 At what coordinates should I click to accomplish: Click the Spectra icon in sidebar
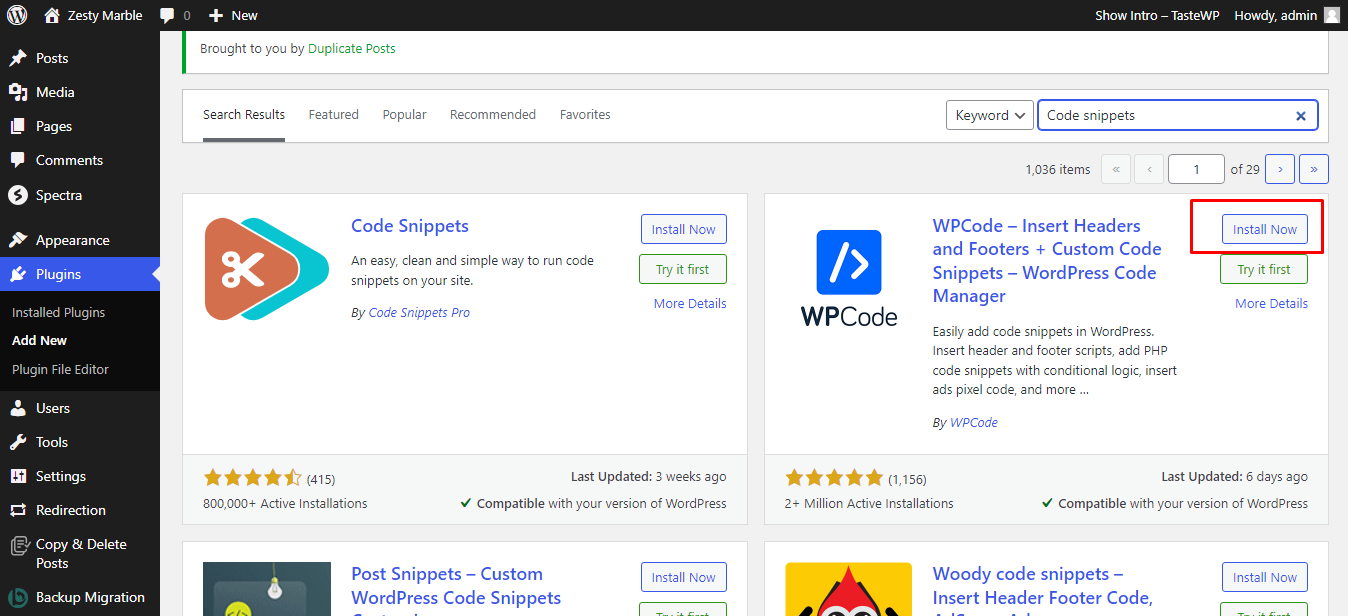coord(18,195)
